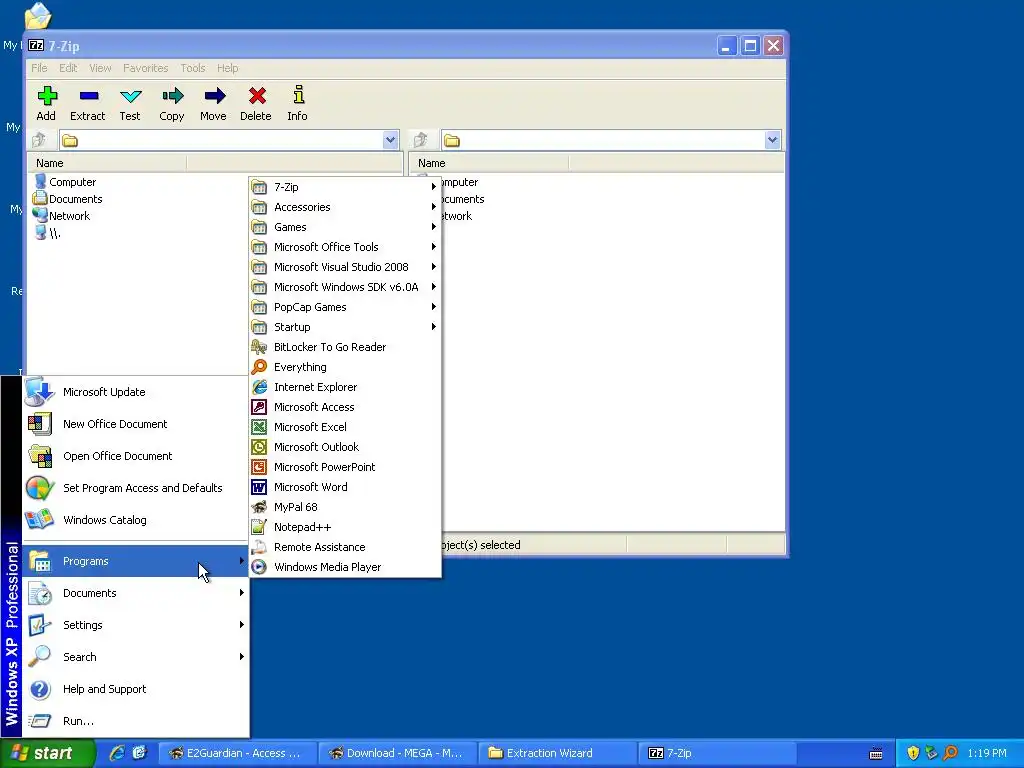
Task: Click the security shield tray icon
Action: [913, 753]
